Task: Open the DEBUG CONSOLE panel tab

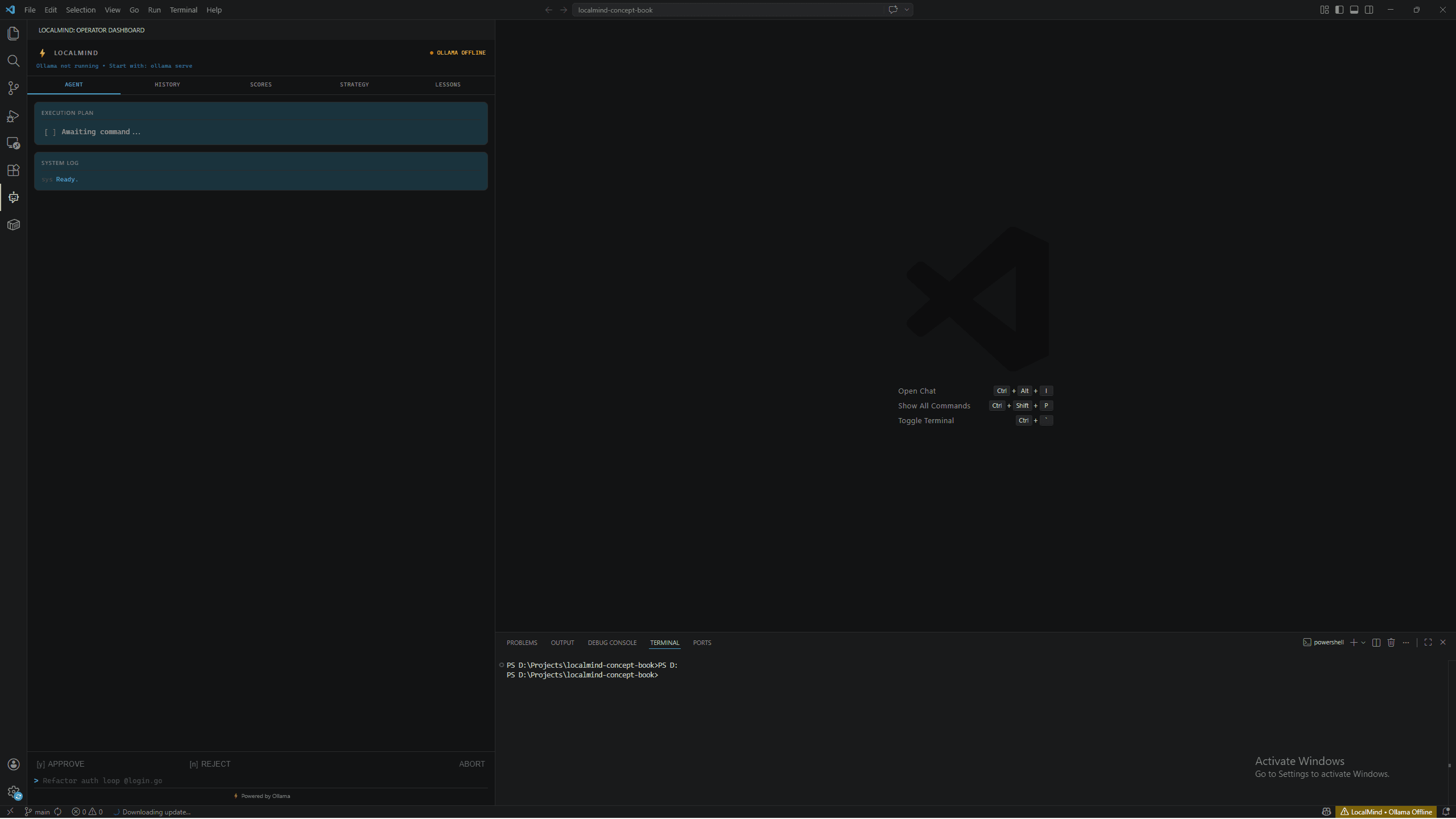Action: pyautogui.click(x=612, y=643)
